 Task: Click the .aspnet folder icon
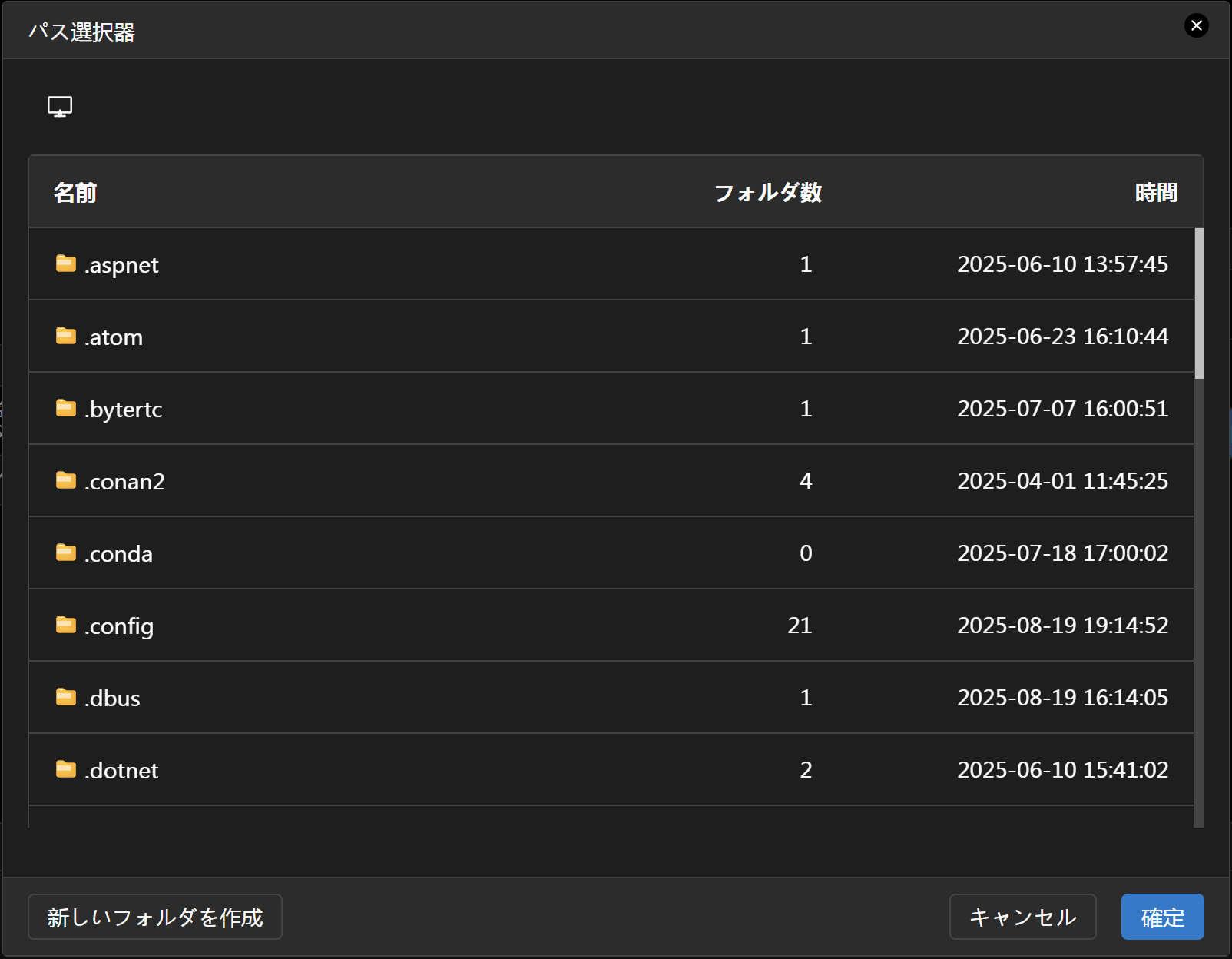pyautogui.click(x=66, y=264)
